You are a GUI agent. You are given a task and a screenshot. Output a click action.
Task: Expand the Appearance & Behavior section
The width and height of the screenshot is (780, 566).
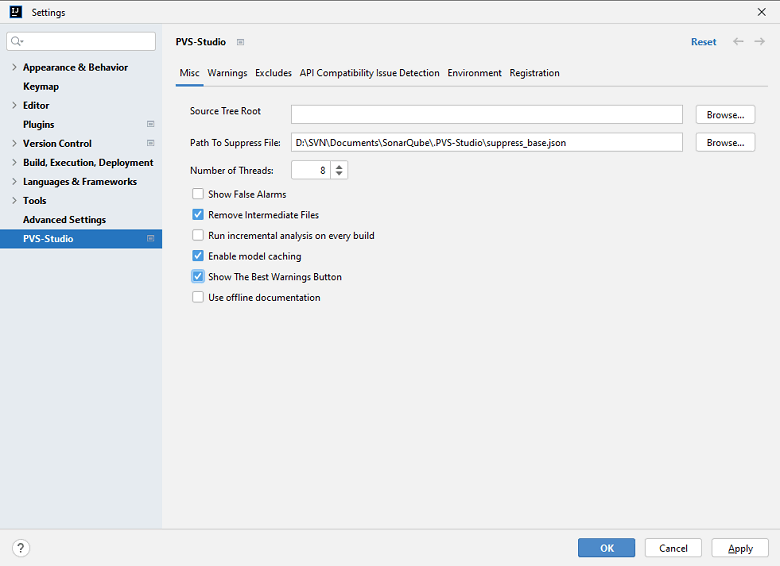tap(13, 67)
